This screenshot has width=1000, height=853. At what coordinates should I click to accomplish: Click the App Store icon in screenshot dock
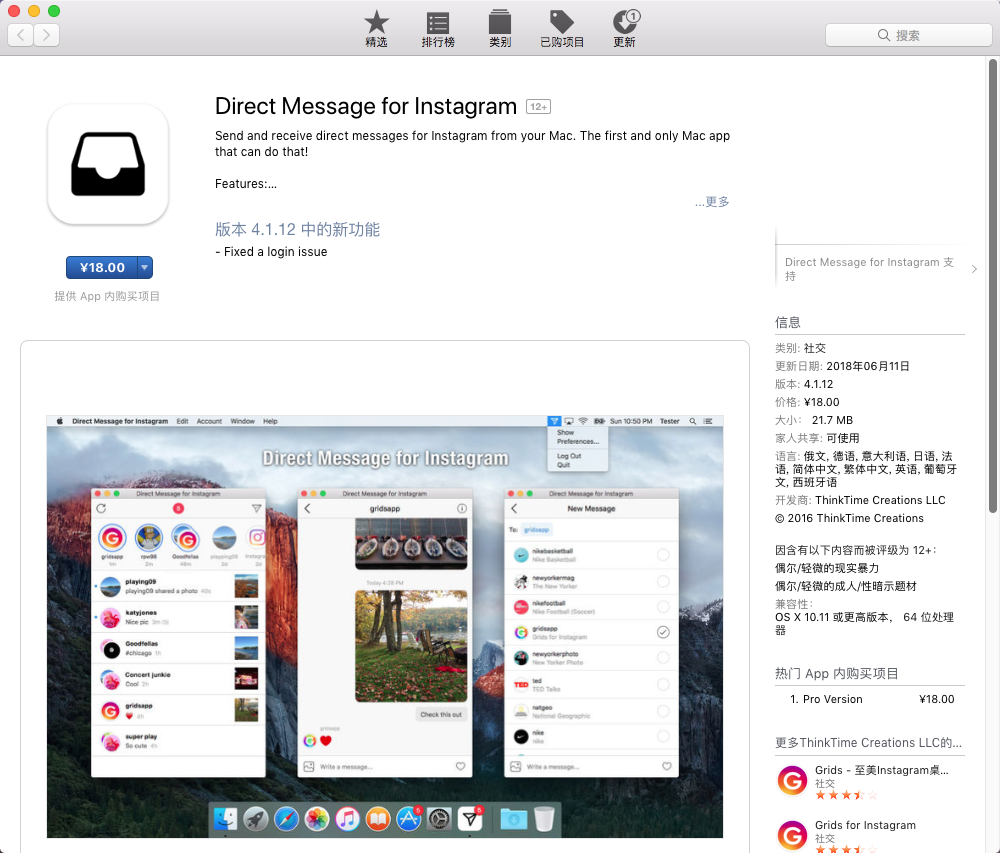[x=409, y=819]
